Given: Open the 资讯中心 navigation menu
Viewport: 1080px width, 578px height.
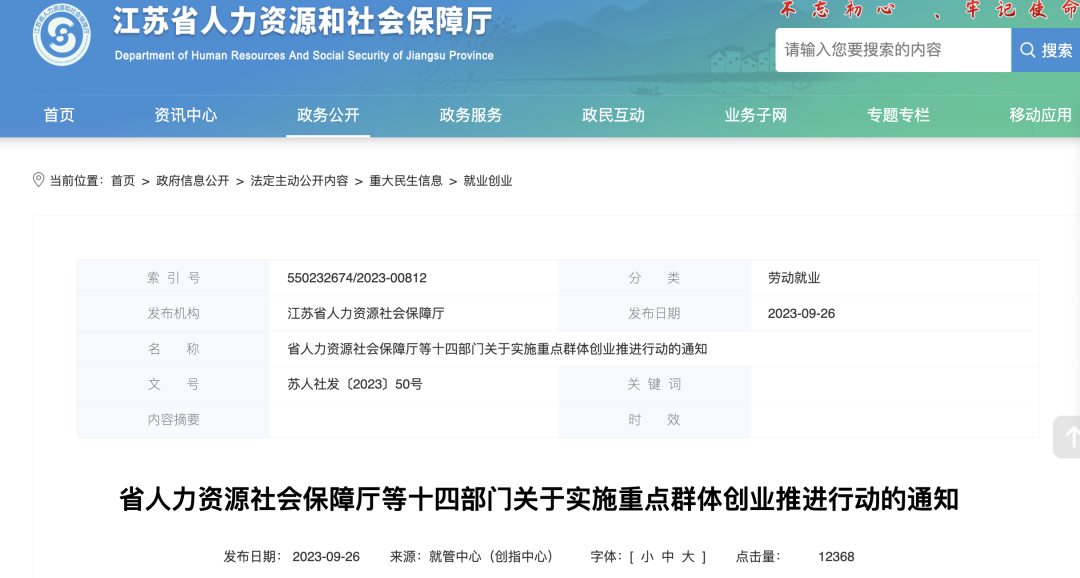Looking at the screenshot, I should pyautogui.click(x=185, y=115).
